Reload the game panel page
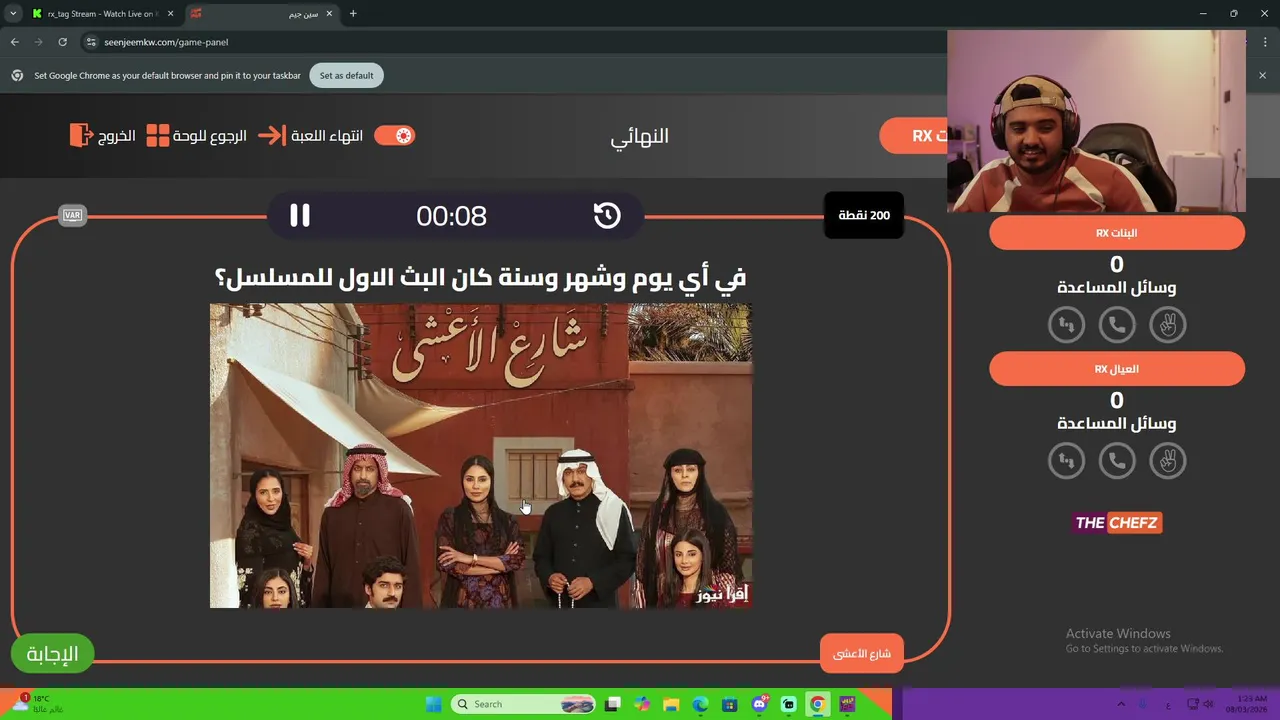This screenshot has height=720, width=1280. click(x=63, y=42)
